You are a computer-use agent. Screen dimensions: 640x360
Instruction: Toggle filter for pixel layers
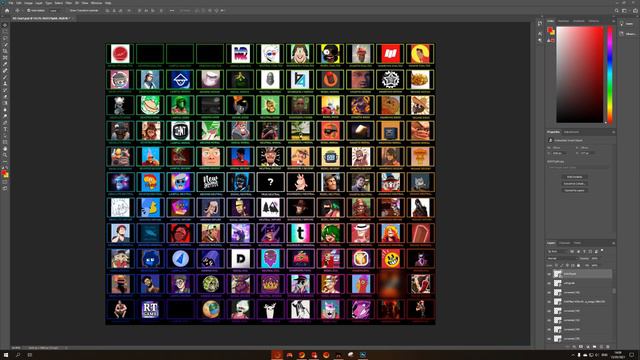click(572, 251)
